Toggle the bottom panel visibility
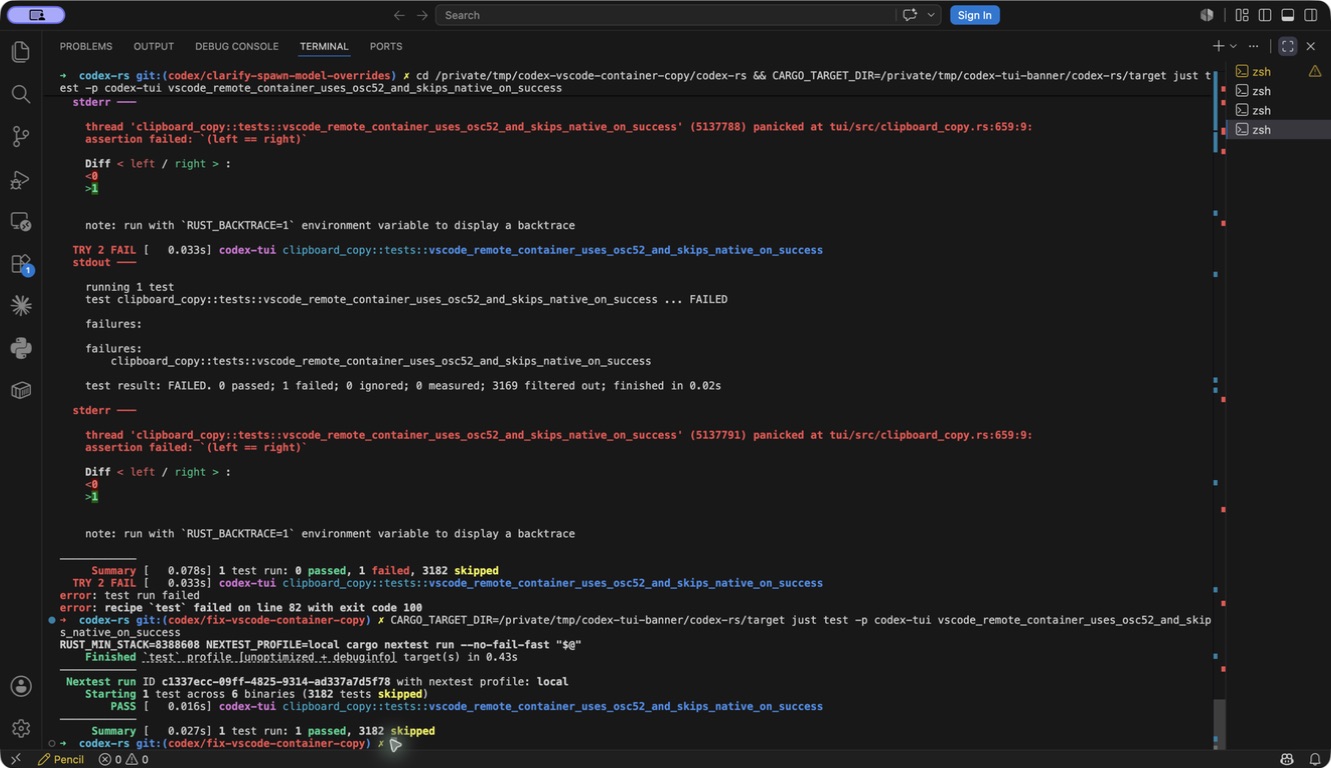 click(1288, 15)
